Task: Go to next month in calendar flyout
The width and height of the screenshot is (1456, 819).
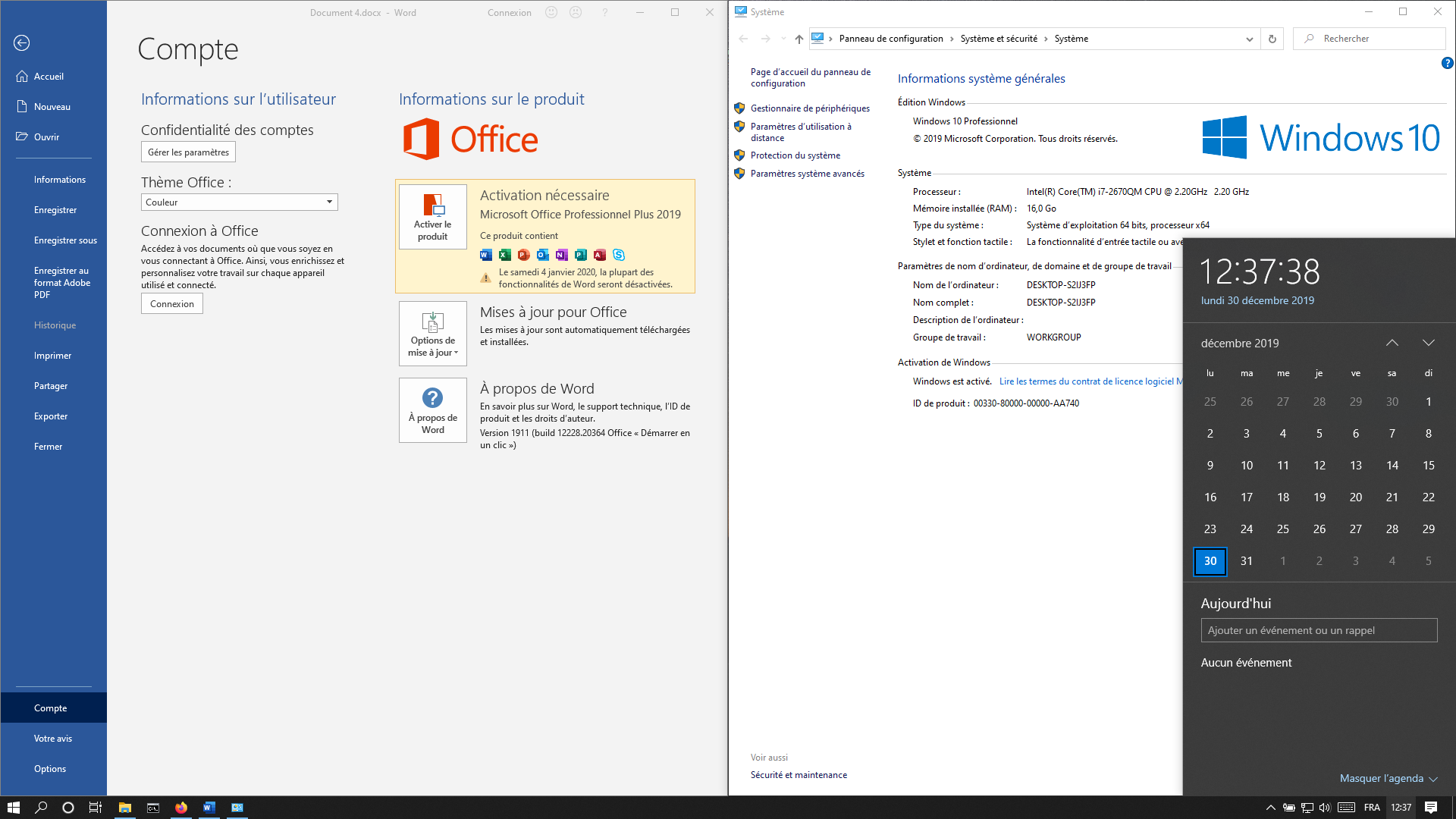Action: 1429,343
